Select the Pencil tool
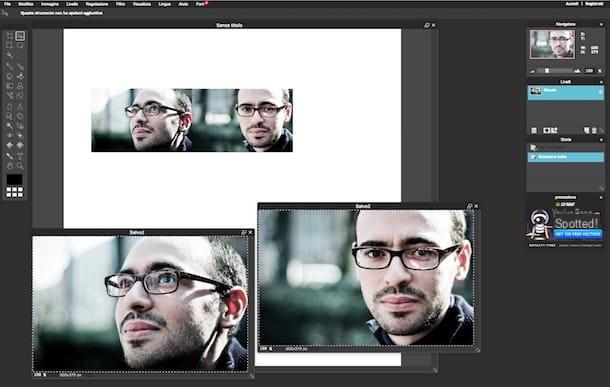Image resolution: width=610 pixels, height=387 pixels. [9, 66]
